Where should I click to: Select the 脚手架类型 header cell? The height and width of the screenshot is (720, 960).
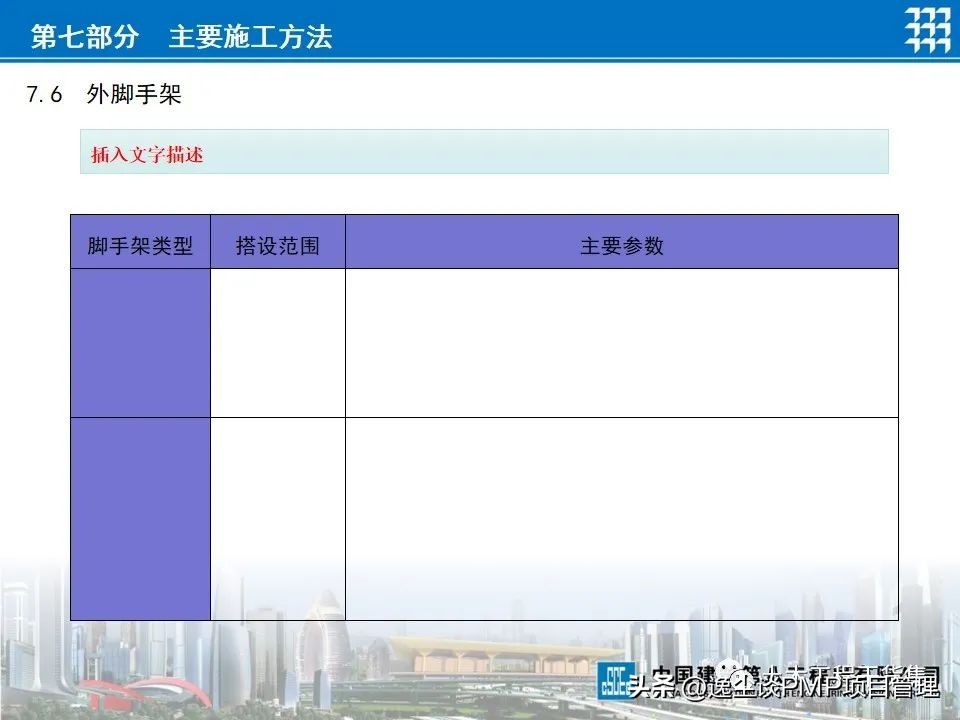click(140, 243)
